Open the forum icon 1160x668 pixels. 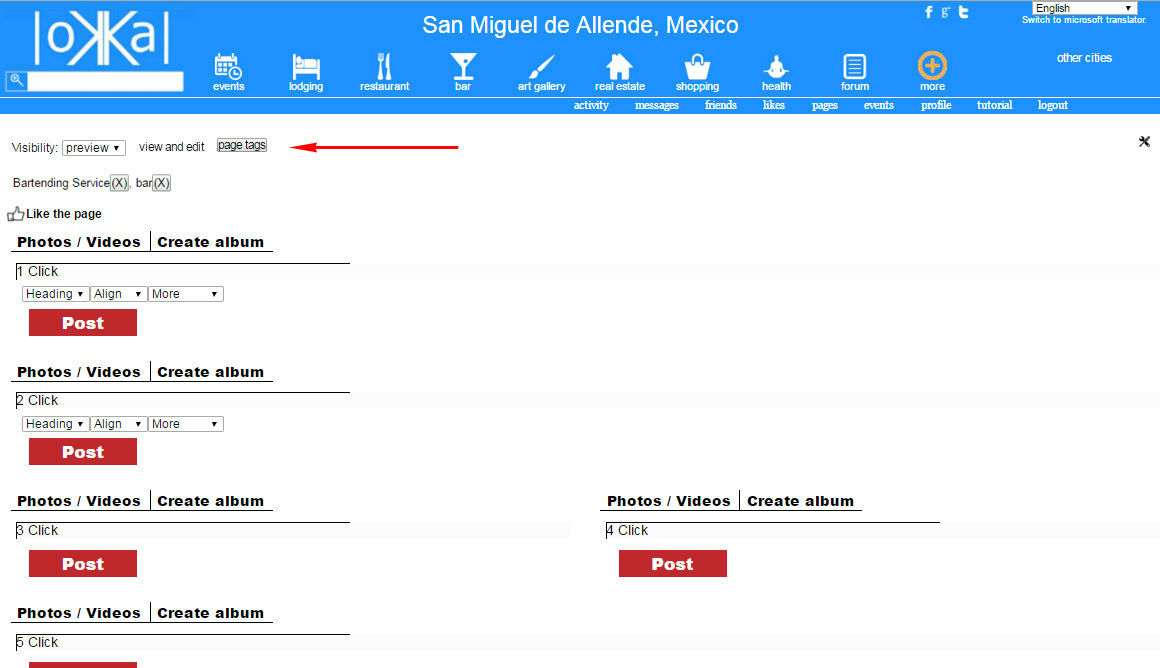pos(854,67)
